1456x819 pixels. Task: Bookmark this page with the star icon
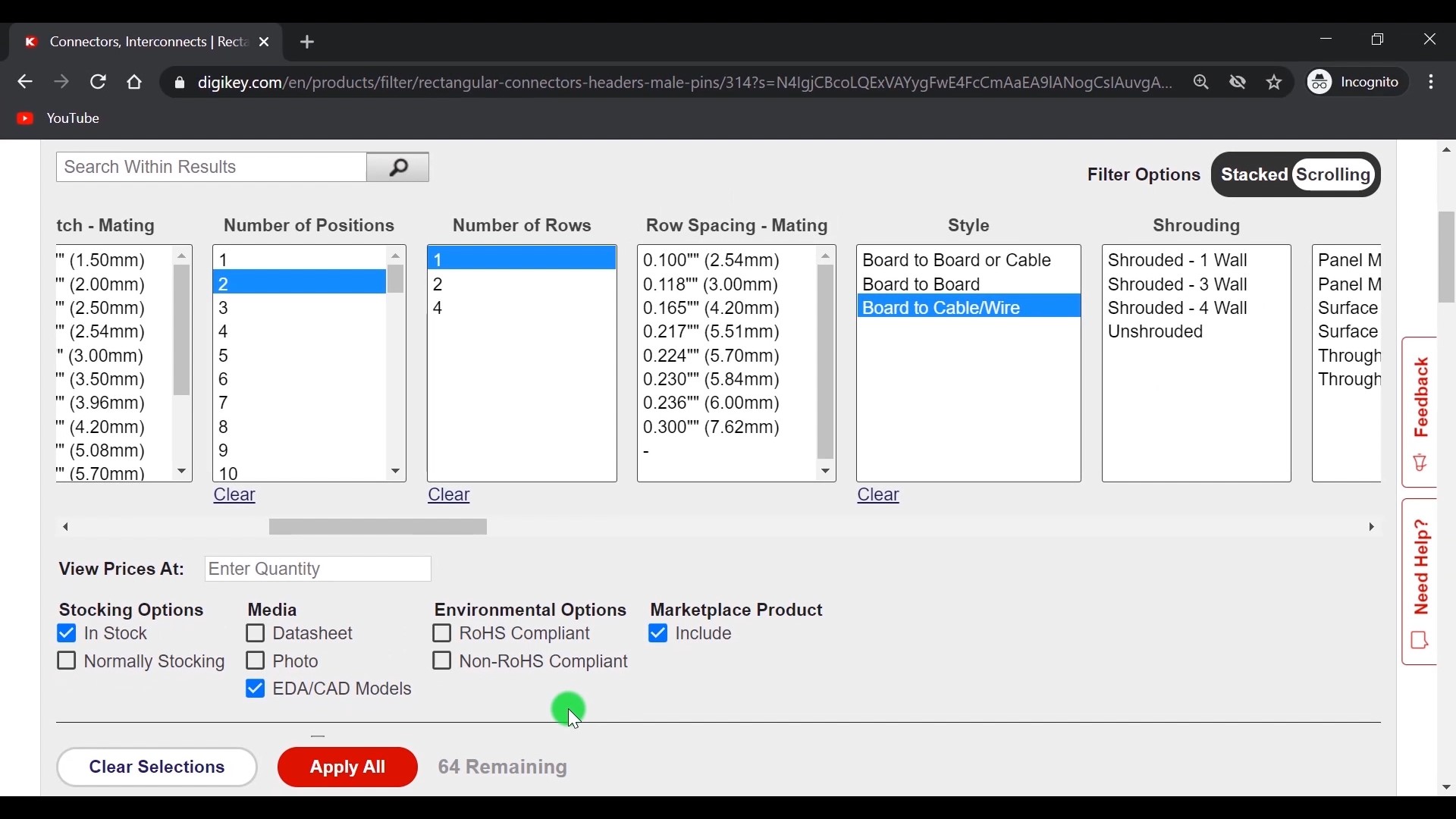pyautogui.click(x=1275, y=83)
